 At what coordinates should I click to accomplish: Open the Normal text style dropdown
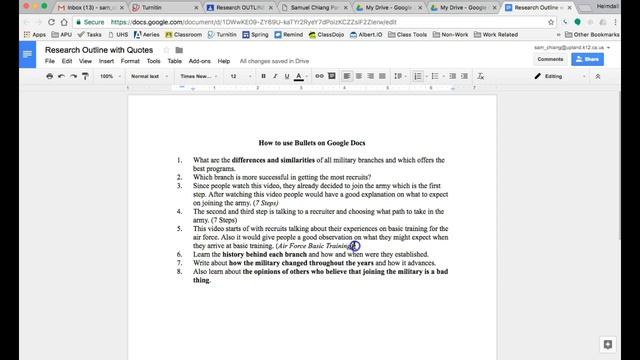(149, 76)
